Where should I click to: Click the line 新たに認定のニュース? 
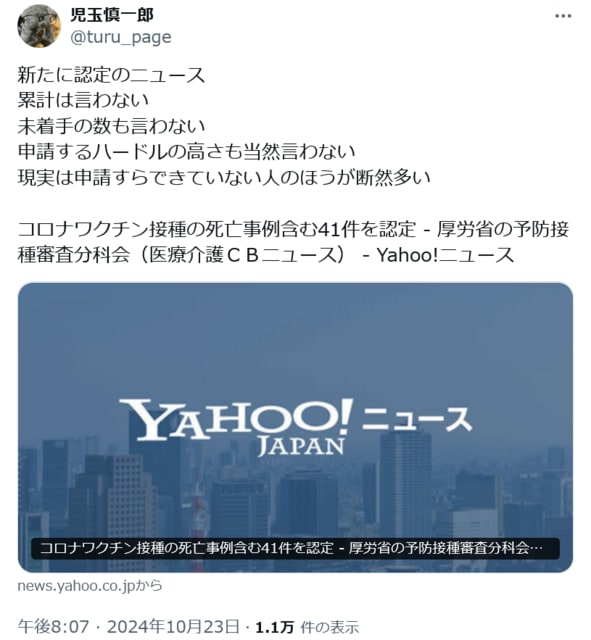click(111, 75)
